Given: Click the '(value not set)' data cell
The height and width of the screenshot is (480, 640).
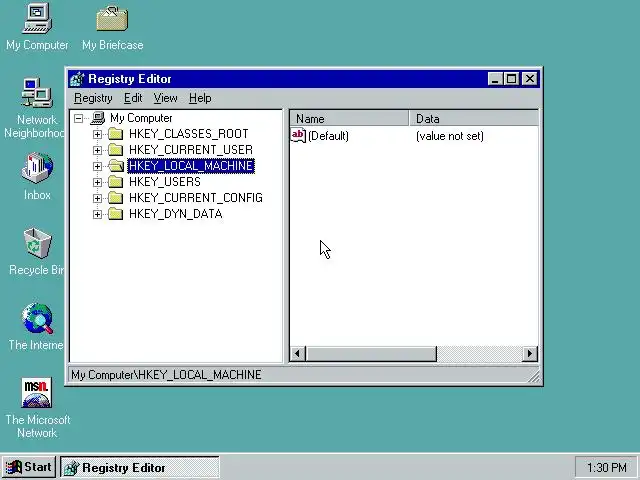Looking at the screenshot, I should pyautogui.click(x=449, y=136).
